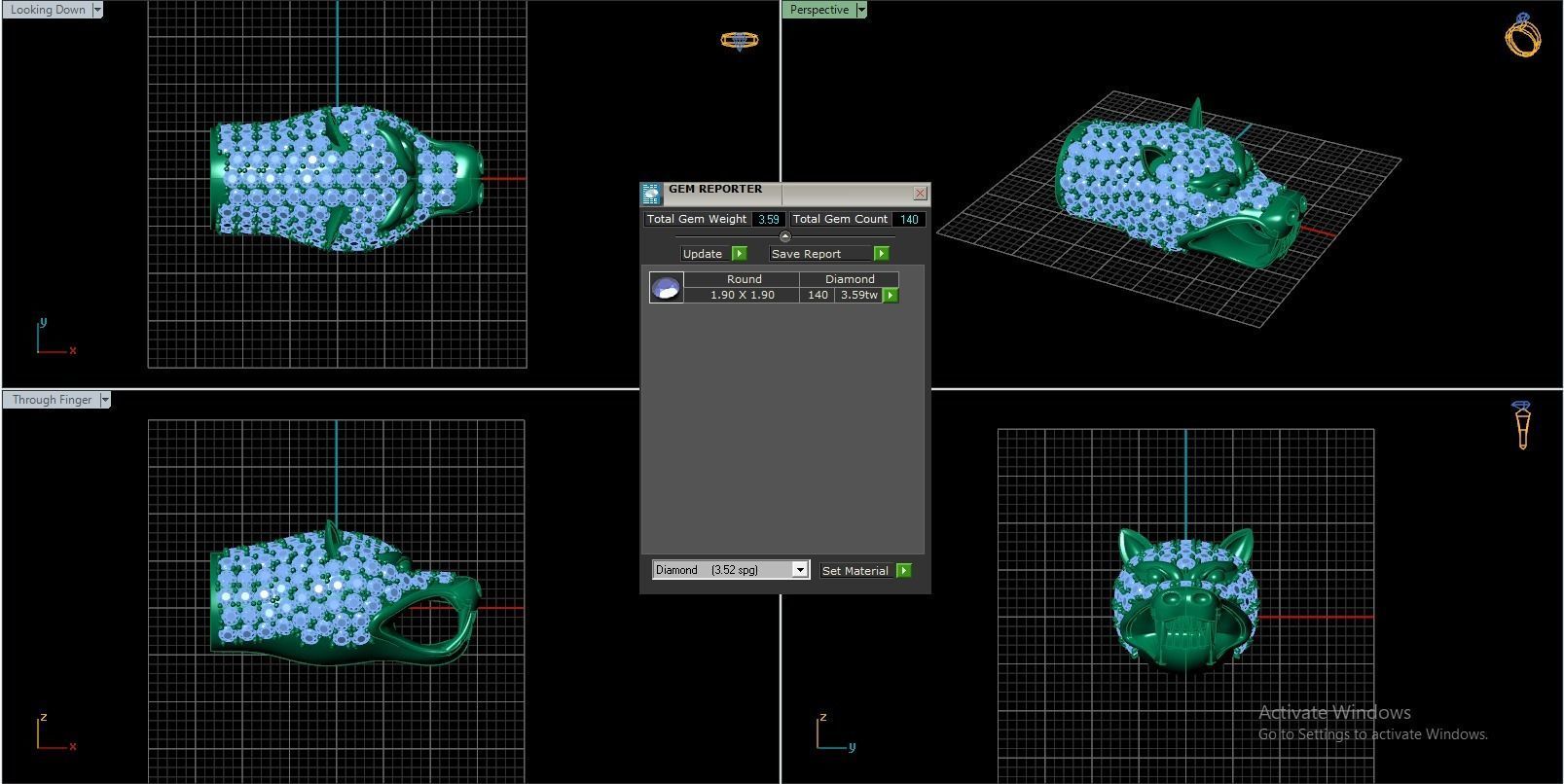Viewport: 1564px width, 784px height.
Task: Open the Looking Down viewport menu arrow
Action: (96, 10)
